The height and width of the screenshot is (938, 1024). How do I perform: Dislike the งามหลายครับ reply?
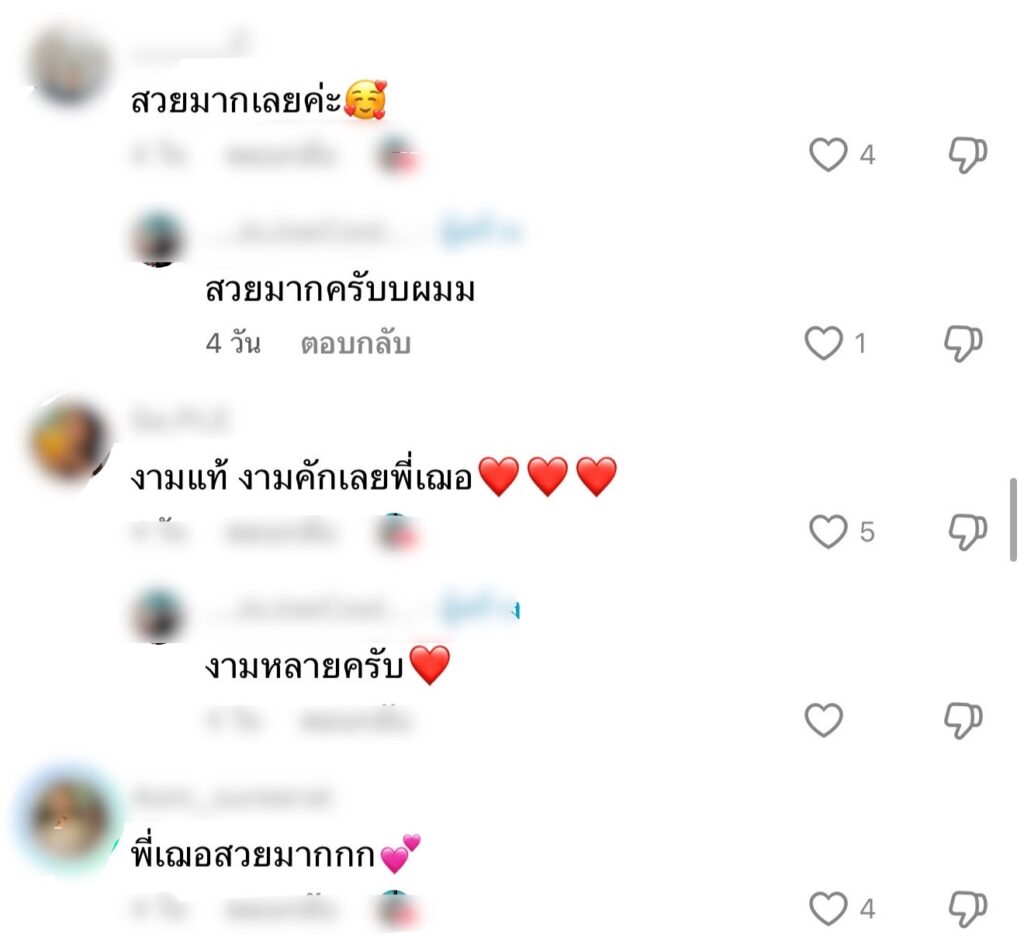click(x=963, y=720)
